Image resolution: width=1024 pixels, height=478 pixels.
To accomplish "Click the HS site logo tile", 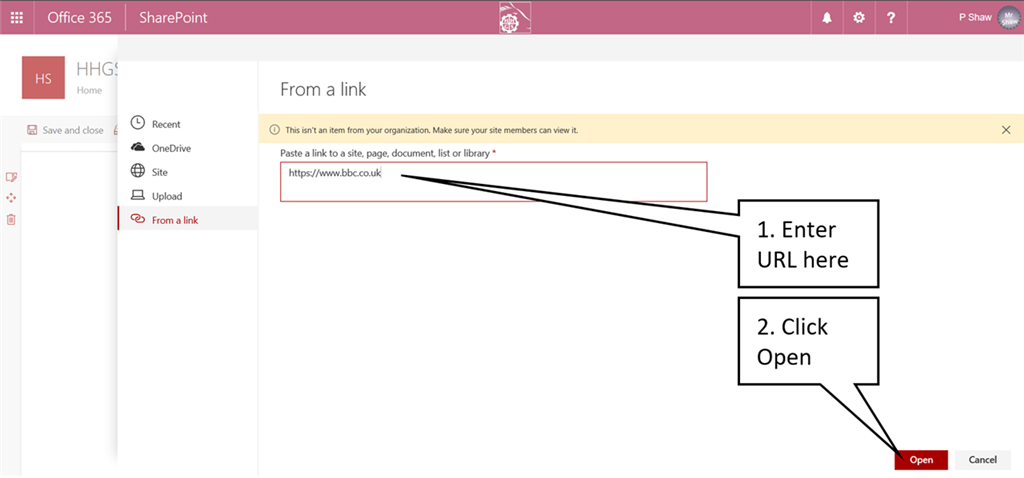I will [43, 78].
